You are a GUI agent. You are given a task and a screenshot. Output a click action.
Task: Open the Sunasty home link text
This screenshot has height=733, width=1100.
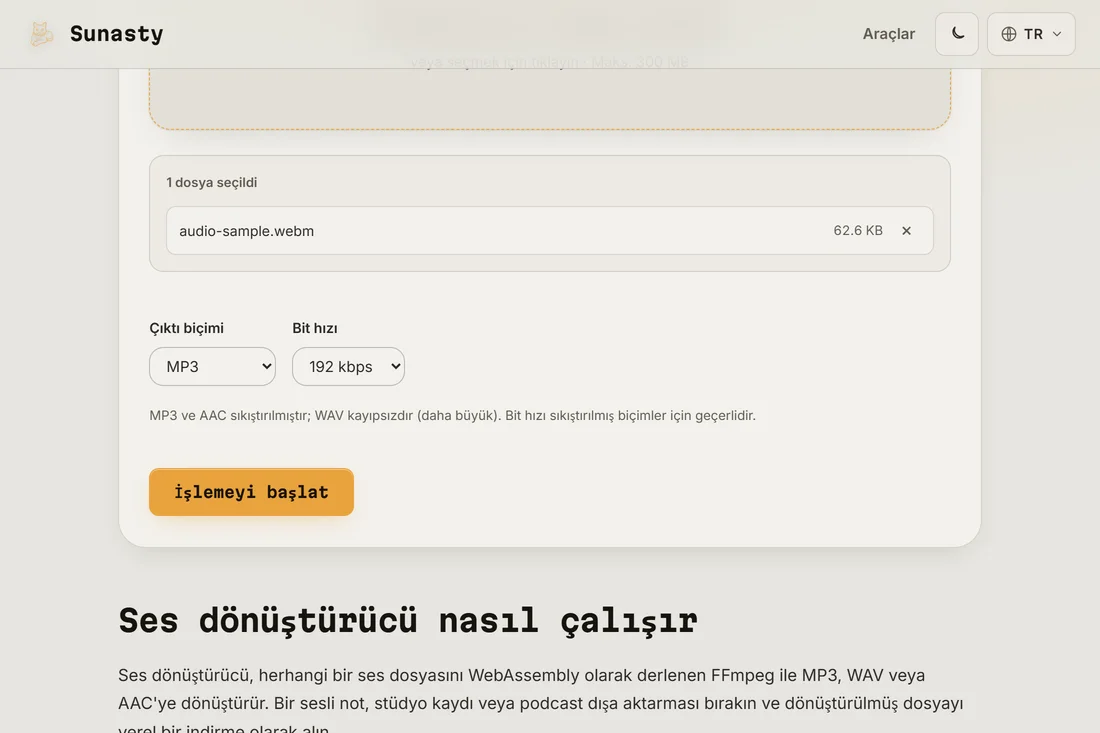pos(116,34)
